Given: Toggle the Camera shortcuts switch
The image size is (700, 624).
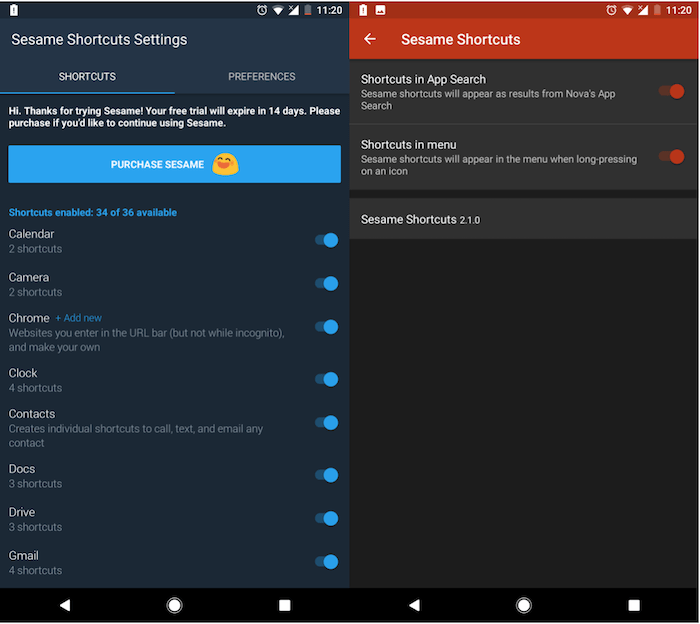Looking at the screenshot, I should pos(327,283).
